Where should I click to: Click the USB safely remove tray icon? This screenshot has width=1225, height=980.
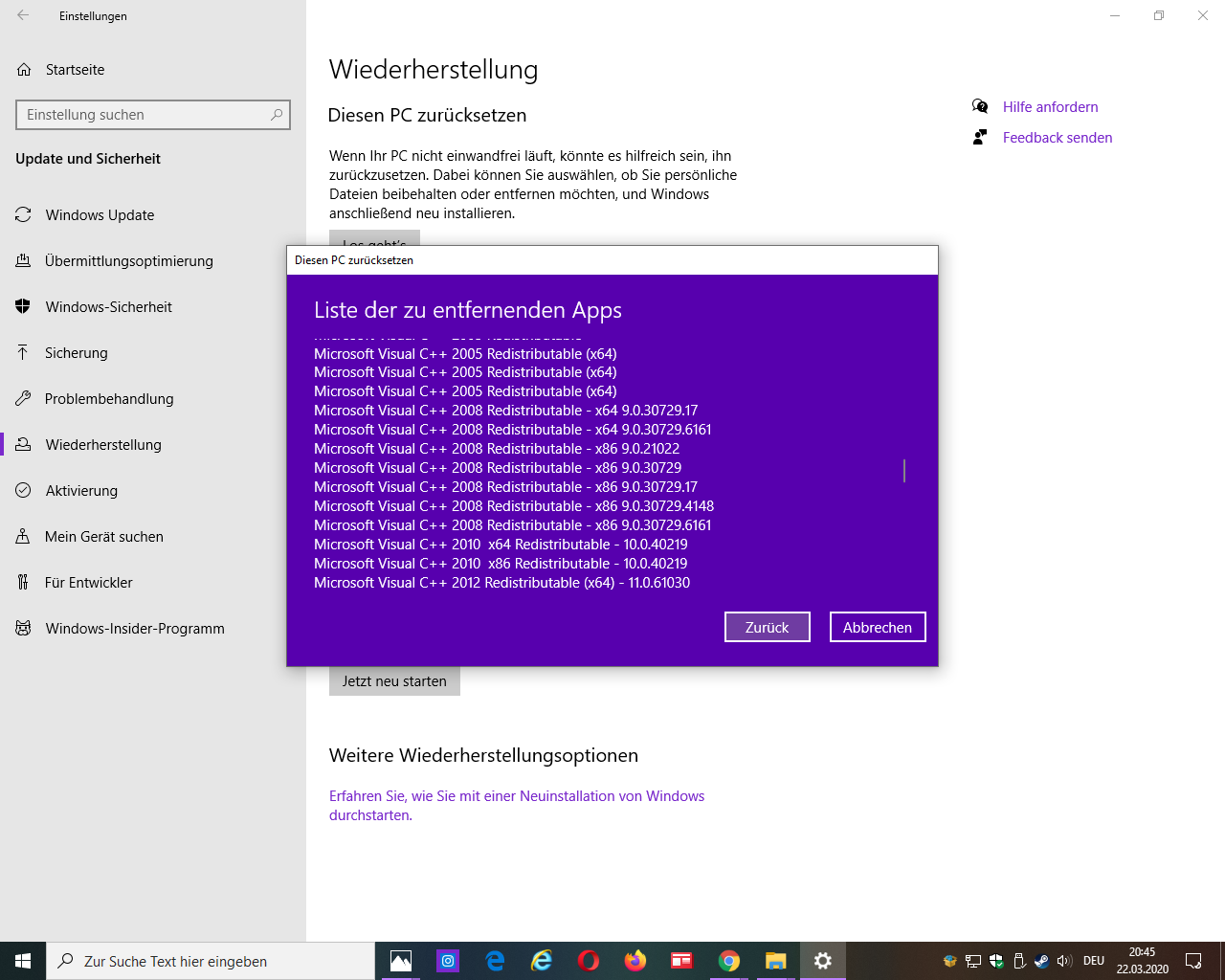pyautogui.click(x=1019, y=961)
